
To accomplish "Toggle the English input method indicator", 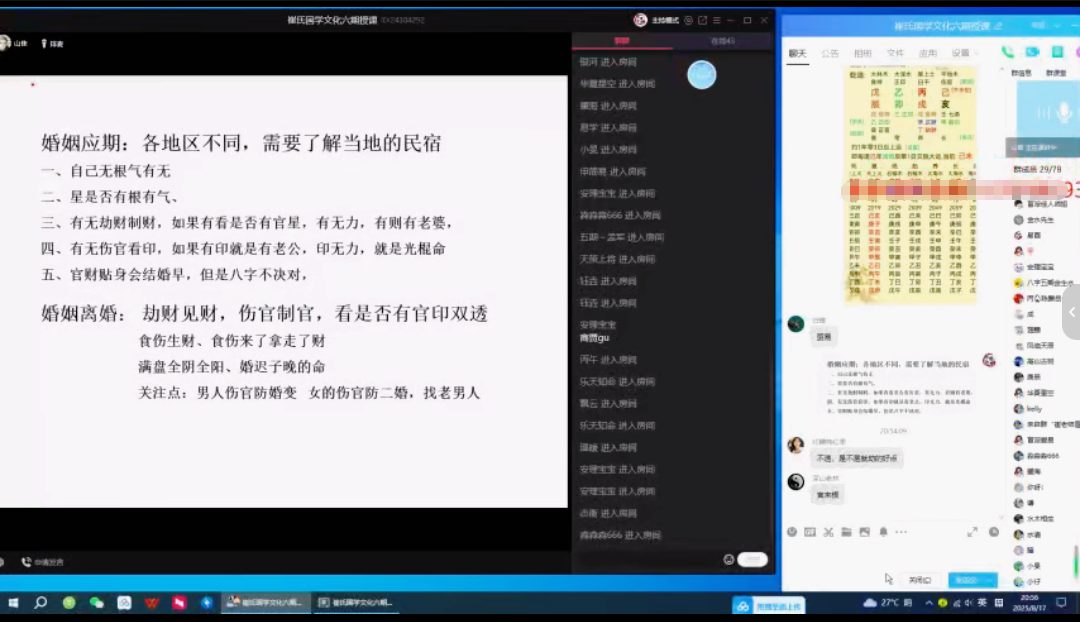I will [983, 603].
